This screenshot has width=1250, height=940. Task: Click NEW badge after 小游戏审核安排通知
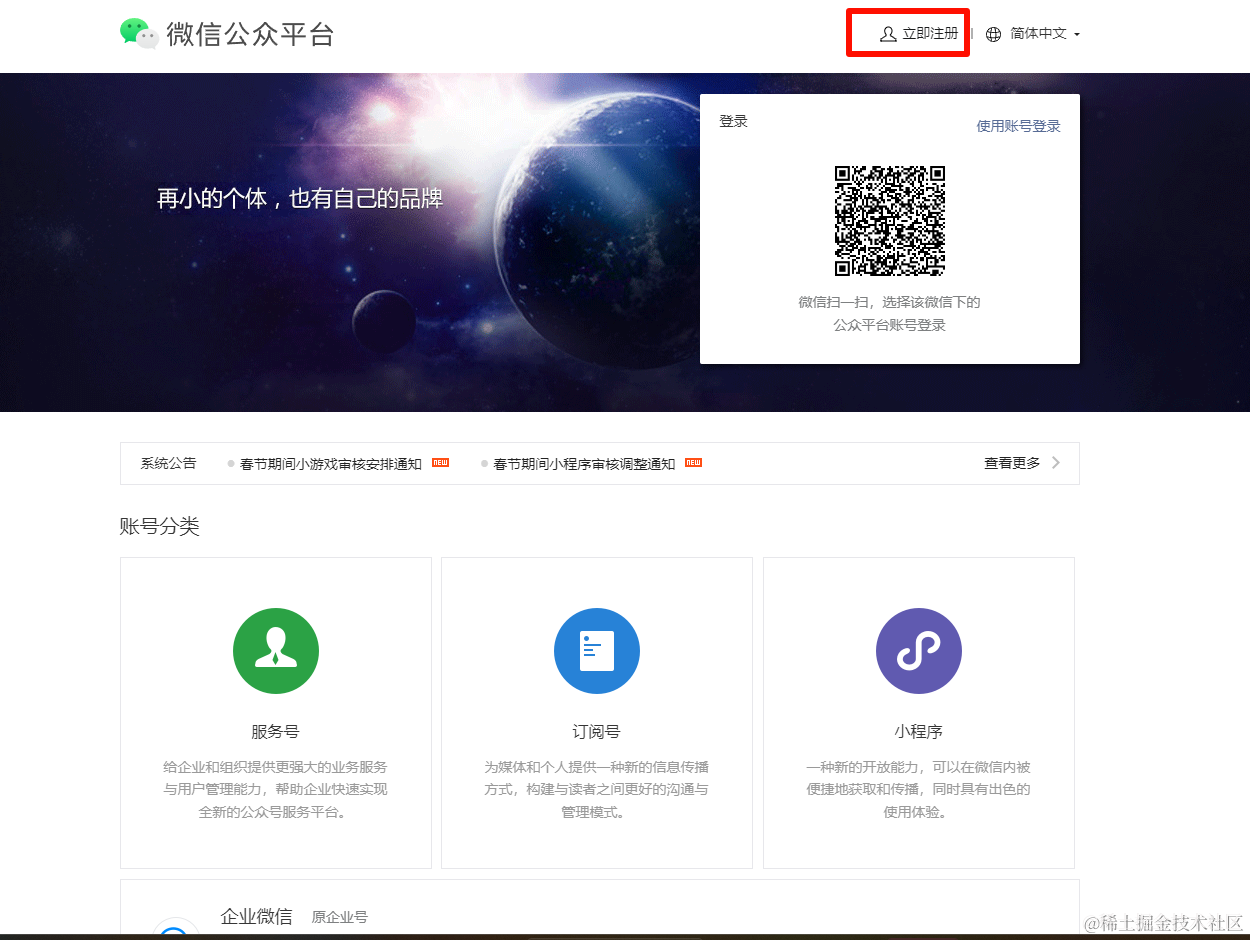pyautogui.click(x=440, y=463)
